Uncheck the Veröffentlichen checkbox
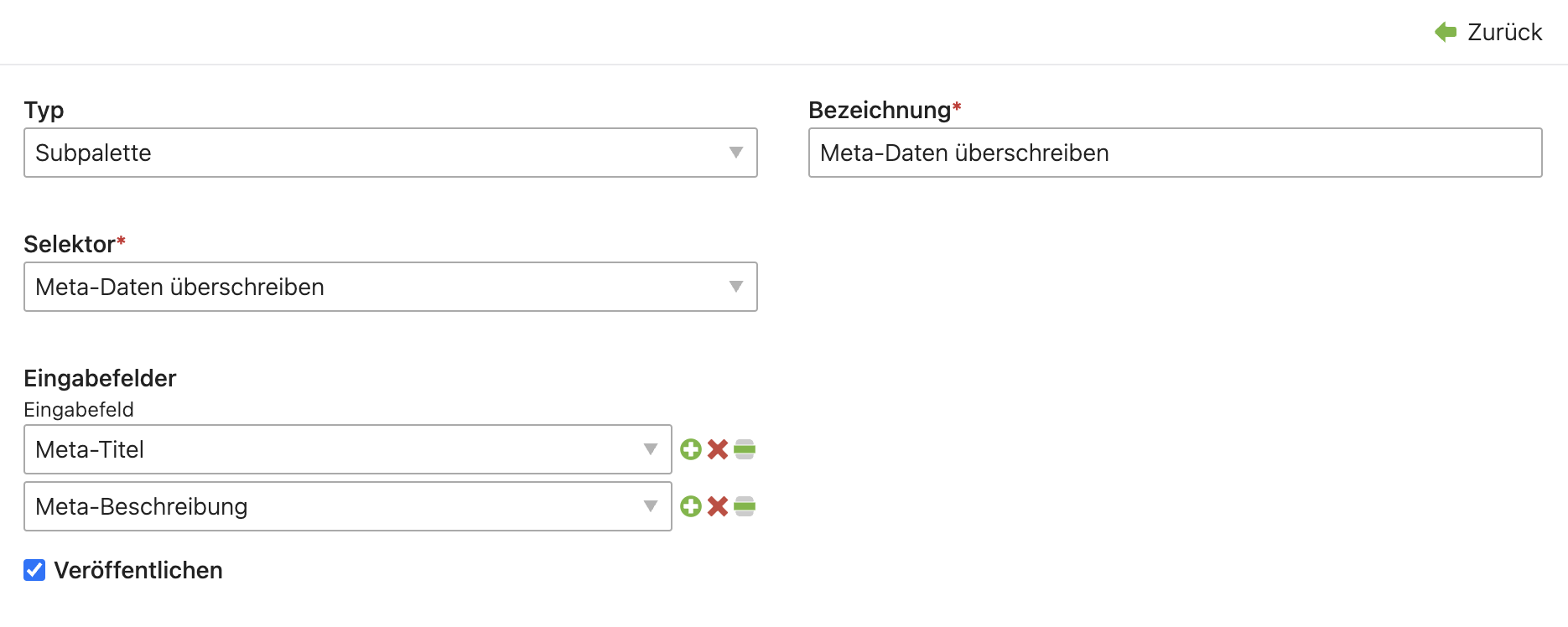 [x=34, y=570]
